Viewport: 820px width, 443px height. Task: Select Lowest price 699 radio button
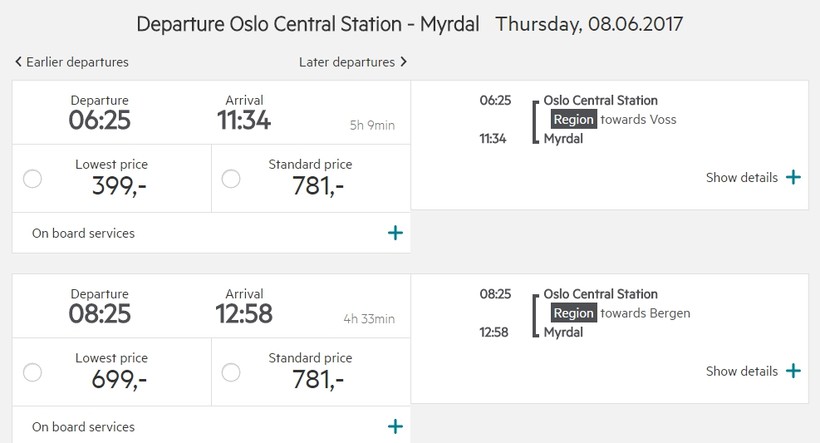[x=32, y=373]
